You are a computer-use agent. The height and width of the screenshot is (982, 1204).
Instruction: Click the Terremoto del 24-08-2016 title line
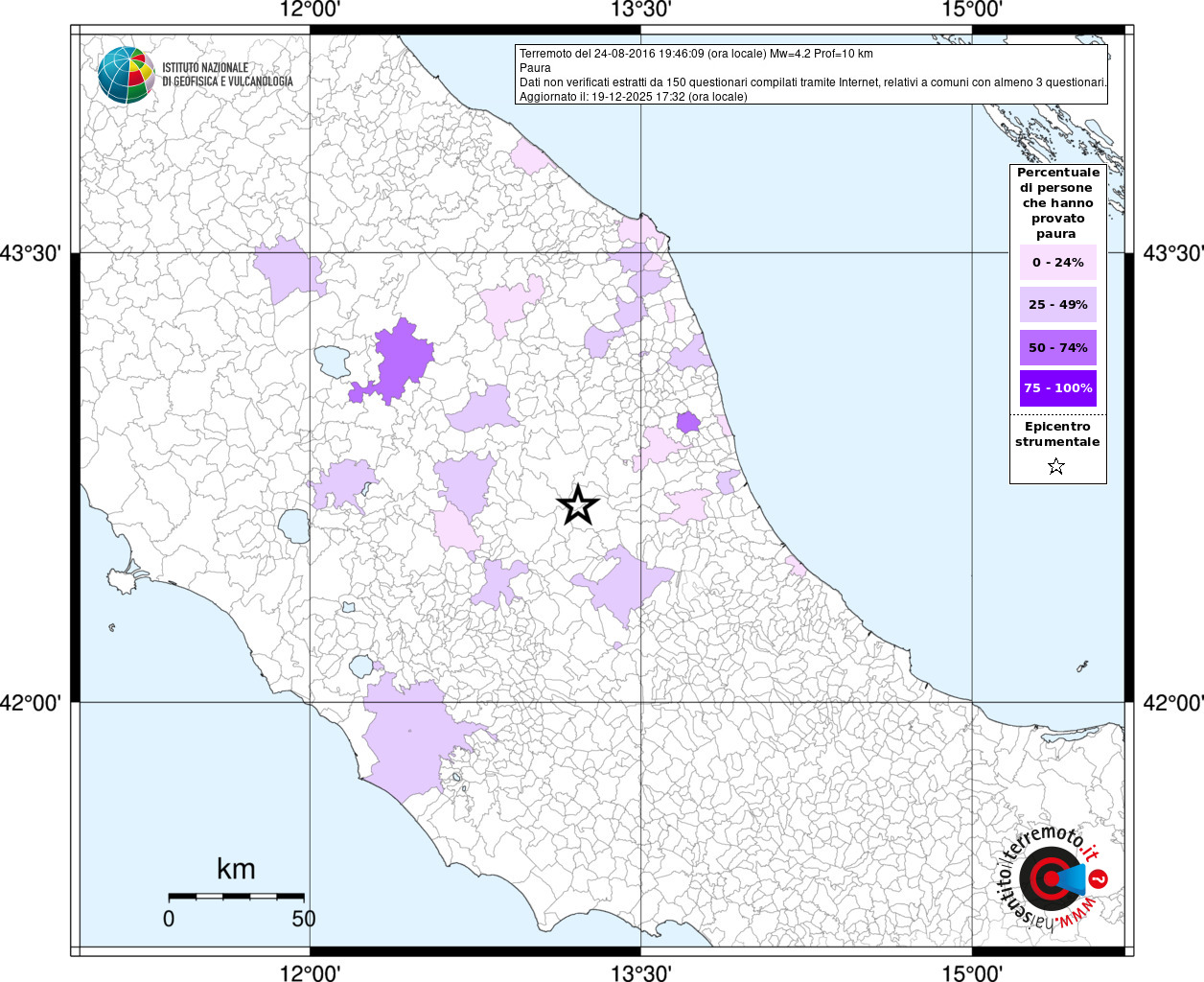pos(696,54)
